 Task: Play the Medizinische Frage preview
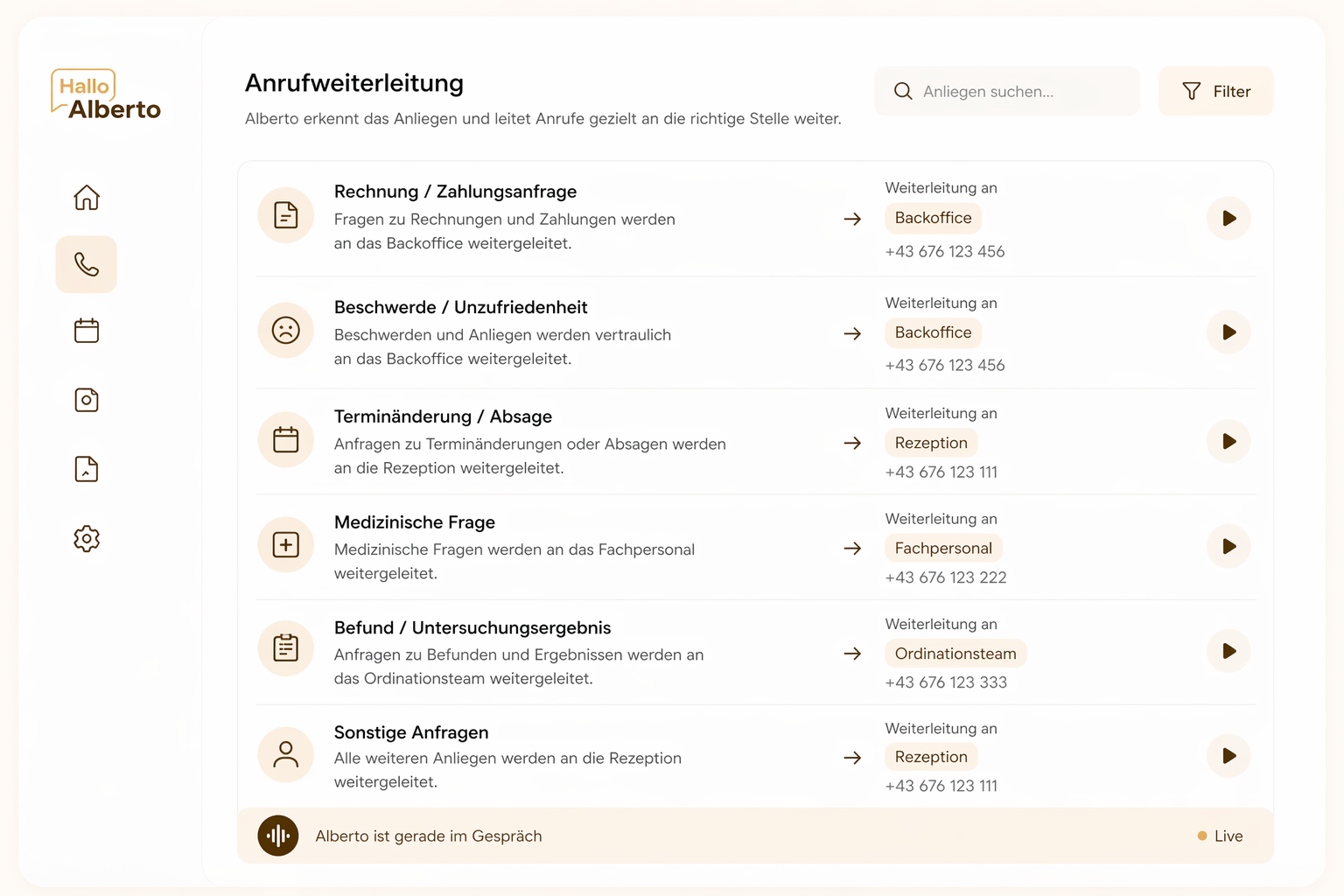[1228, 546]
